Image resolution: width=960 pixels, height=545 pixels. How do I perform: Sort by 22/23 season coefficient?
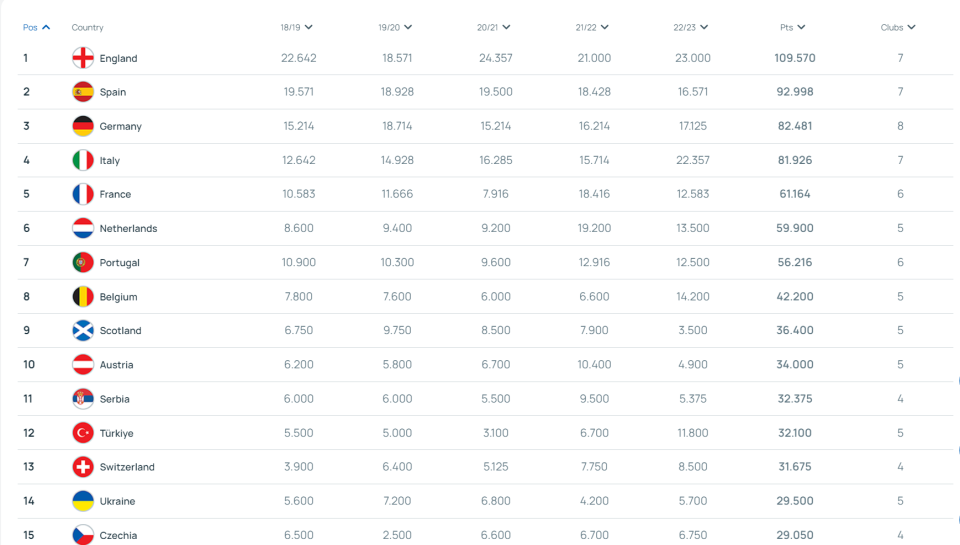tap(691, 27)
